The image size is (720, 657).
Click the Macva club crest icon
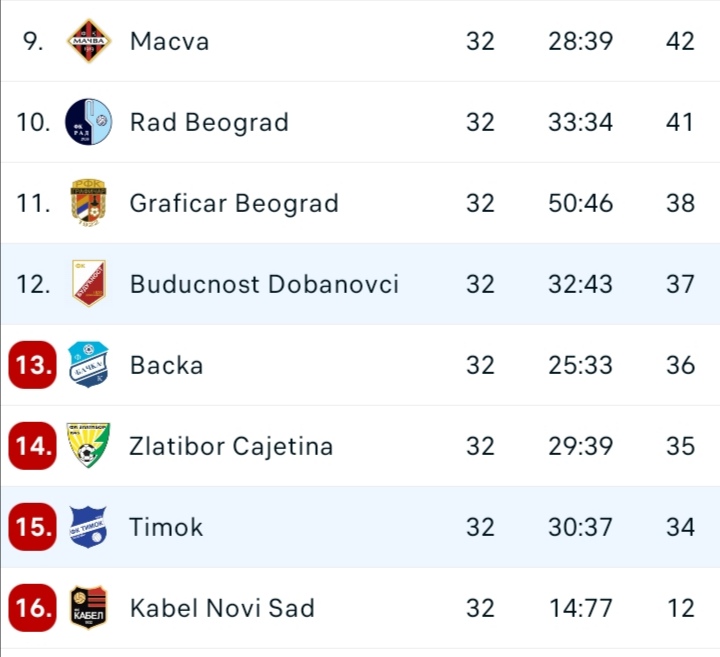[88, 41]
